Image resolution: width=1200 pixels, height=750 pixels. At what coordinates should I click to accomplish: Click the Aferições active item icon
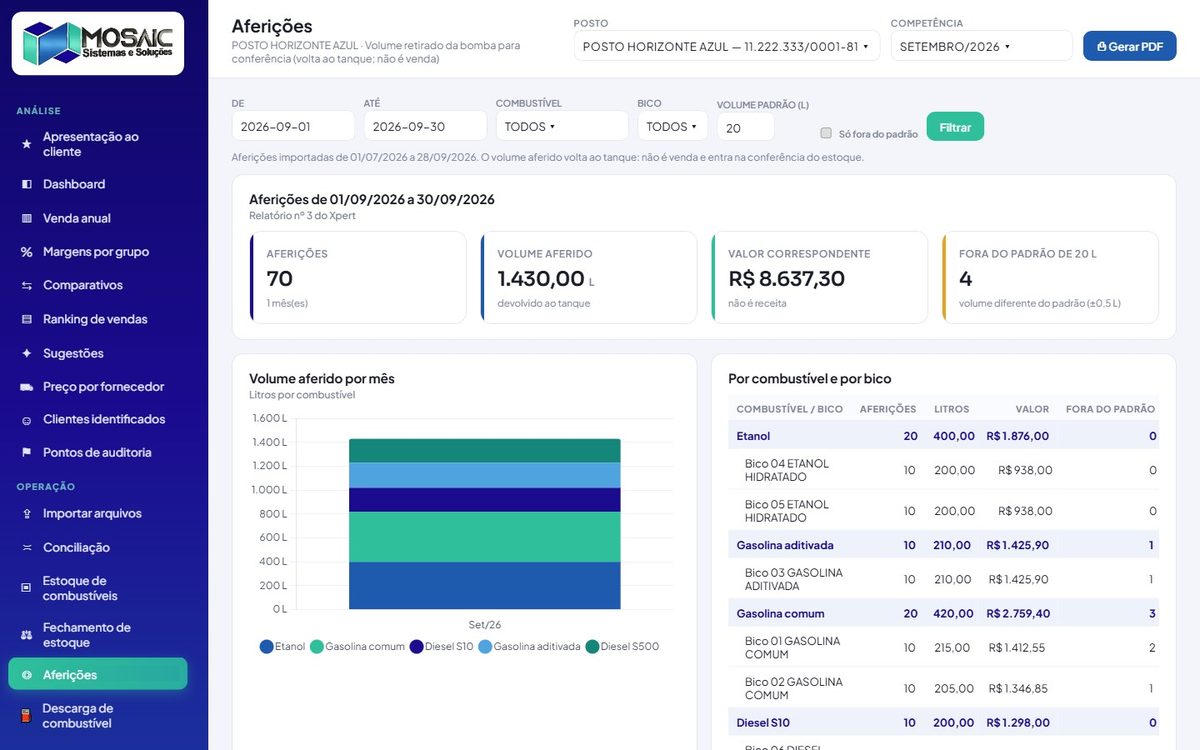click(27, 675)
